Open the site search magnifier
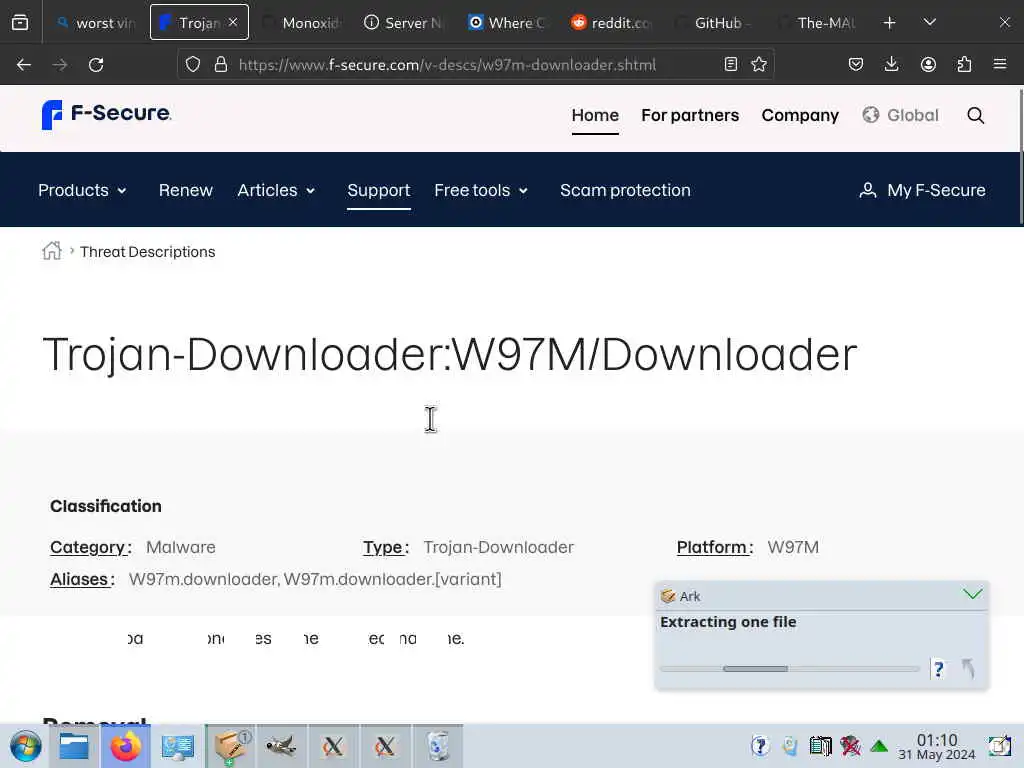Image resolution: width=1024 pixels, height=768 pixels. tap(976, 116)
